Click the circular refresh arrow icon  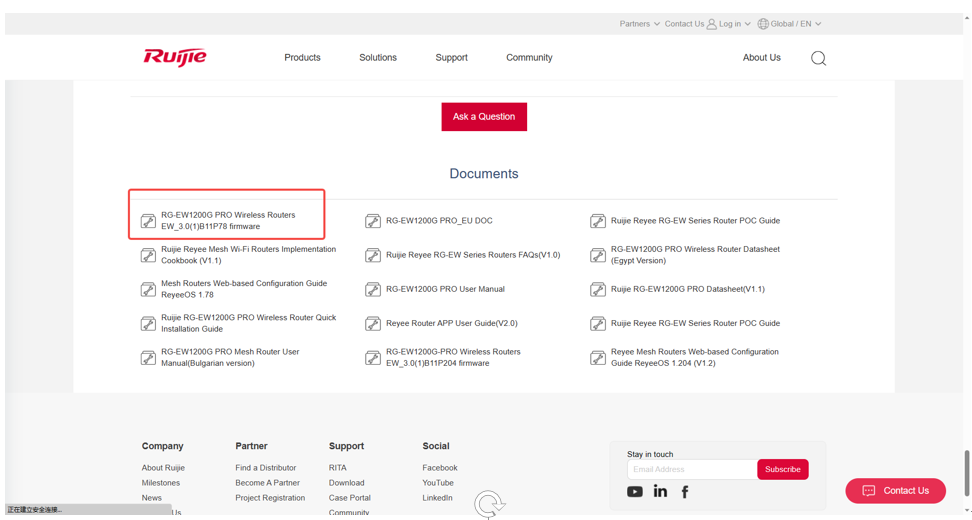tap(489, 504)
